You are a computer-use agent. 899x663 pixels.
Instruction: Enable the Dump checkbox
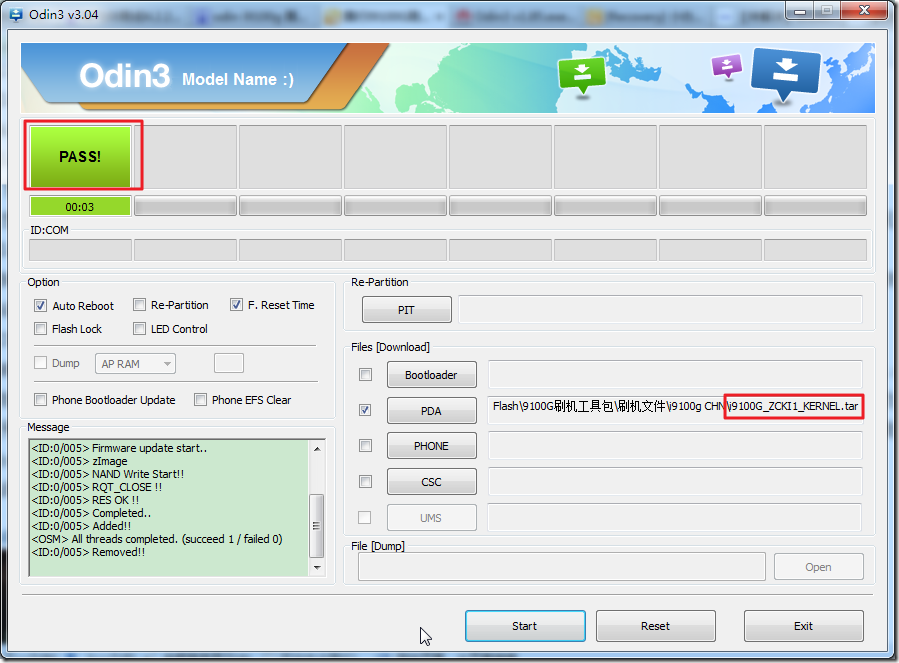click(x=40, y=362)
